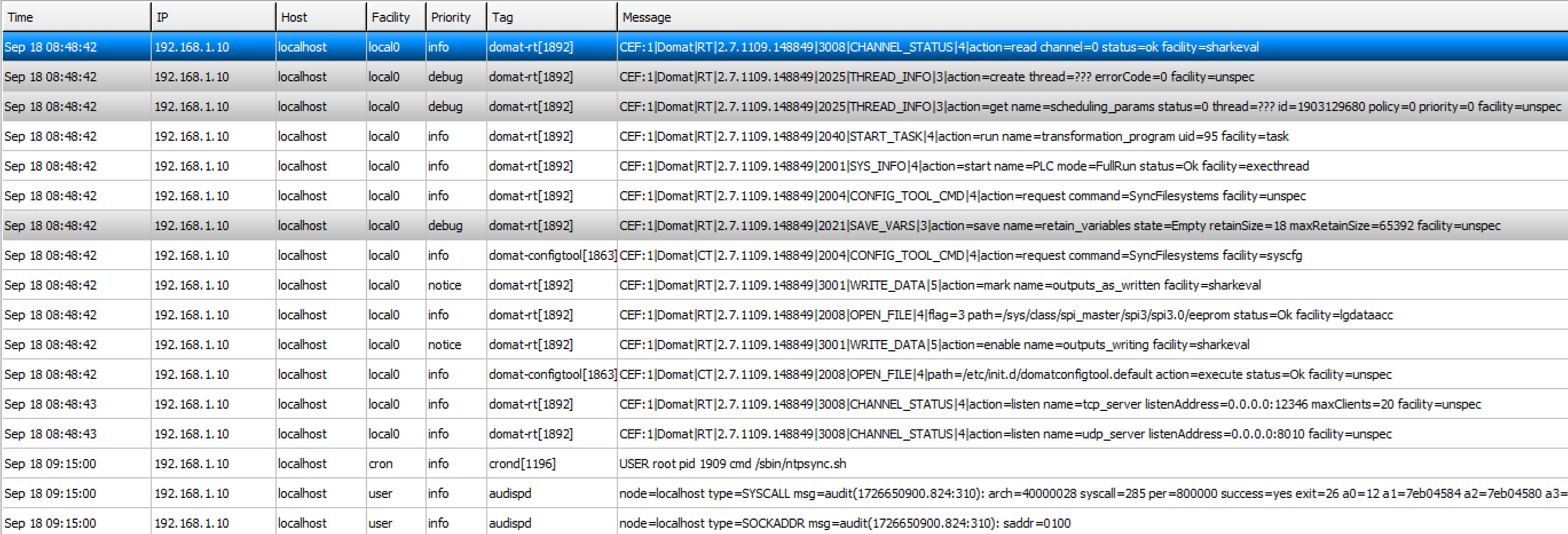Click the crond[1196] tag cell
Image resolution: width=1568 pixels, height=534 pixels.
click(522, 464)
